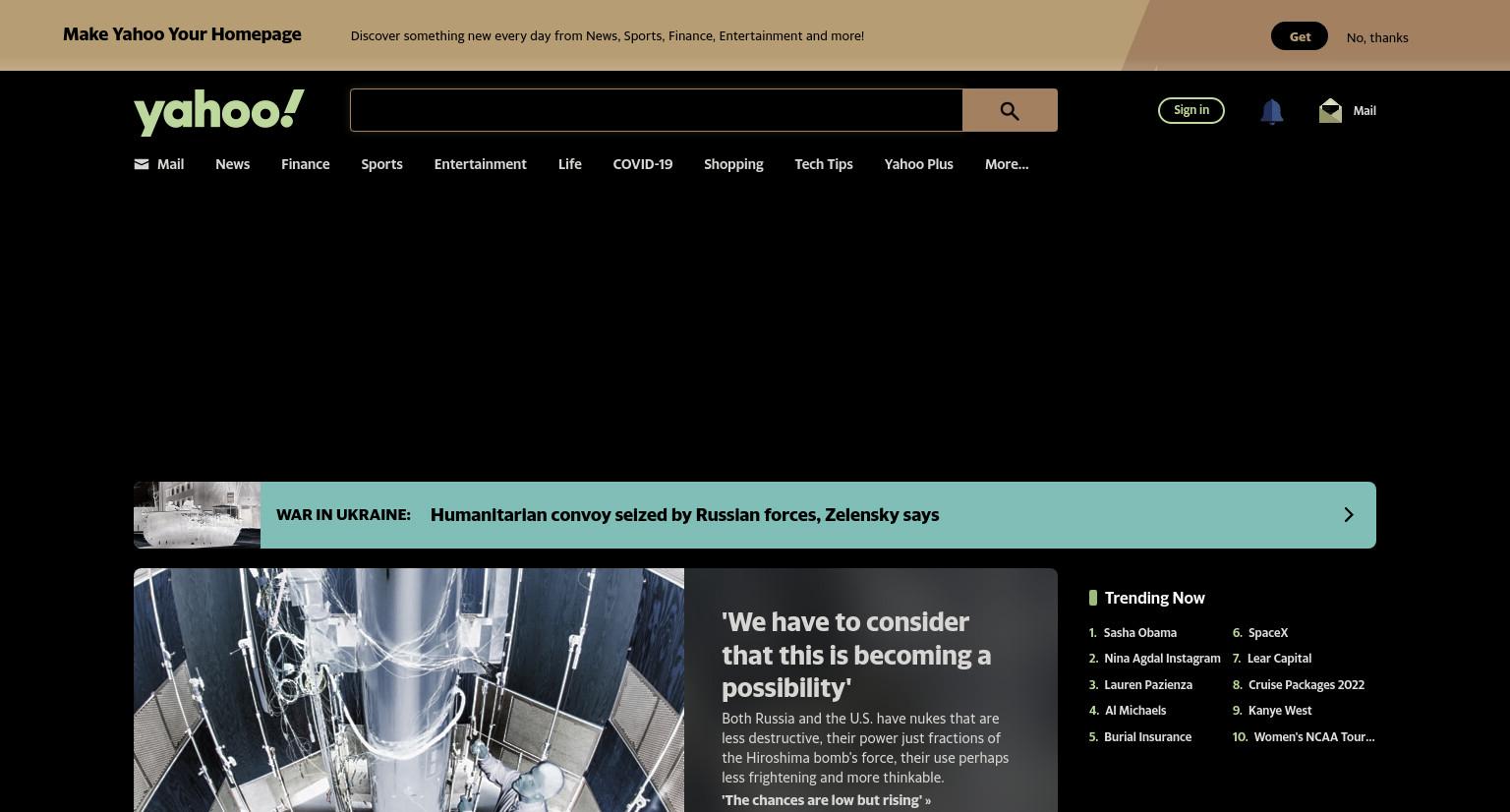Open trending topic Kanye West

coord(1279,711)
